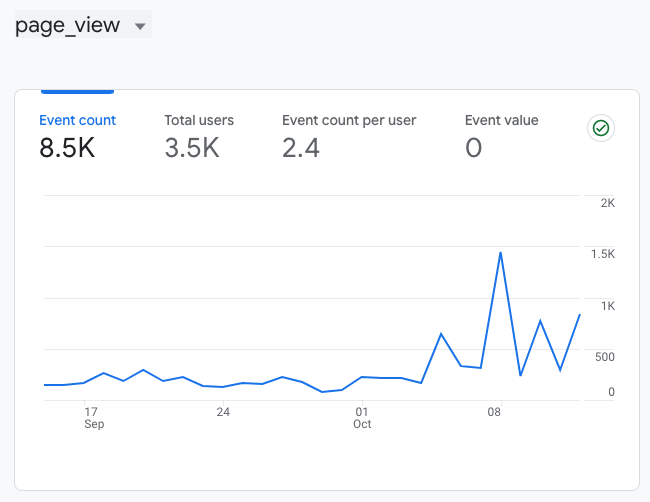Click the 01 Oct date label
Viewport: 650px width, 502px height.
362,417
